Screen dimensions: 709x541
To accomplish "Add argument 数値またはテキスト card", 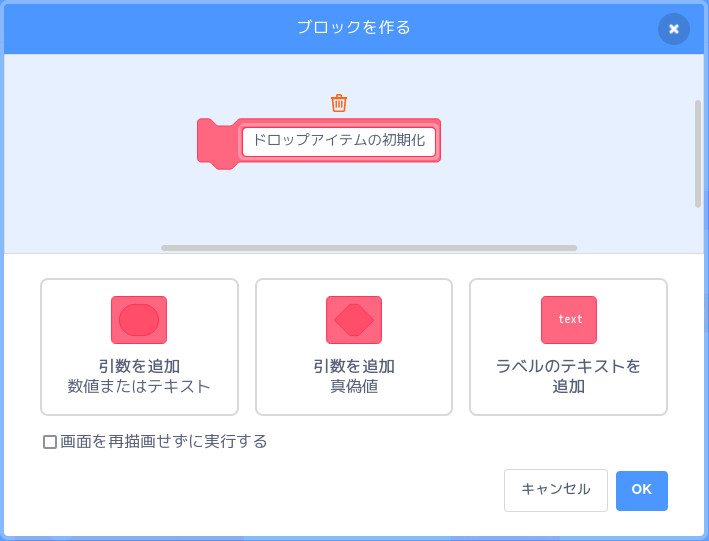I will [x=139, y=347].
